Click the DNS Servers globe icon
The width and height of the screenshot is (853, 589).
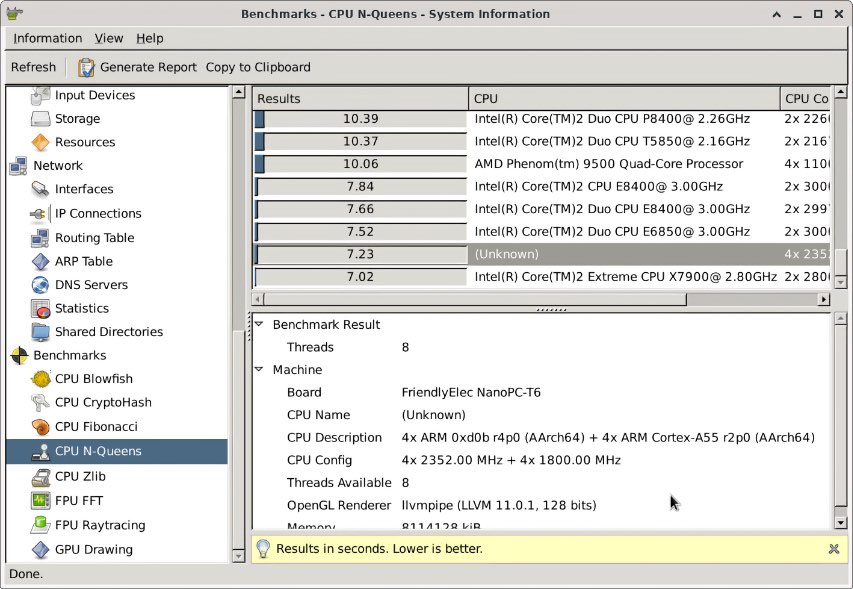pos(41,284)
